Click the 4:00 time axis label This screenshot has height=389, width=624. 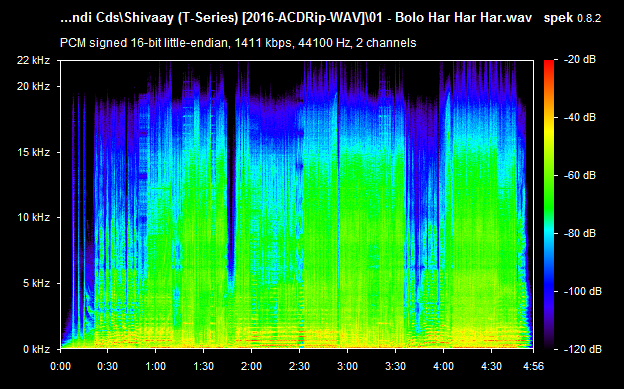point(443,366)
